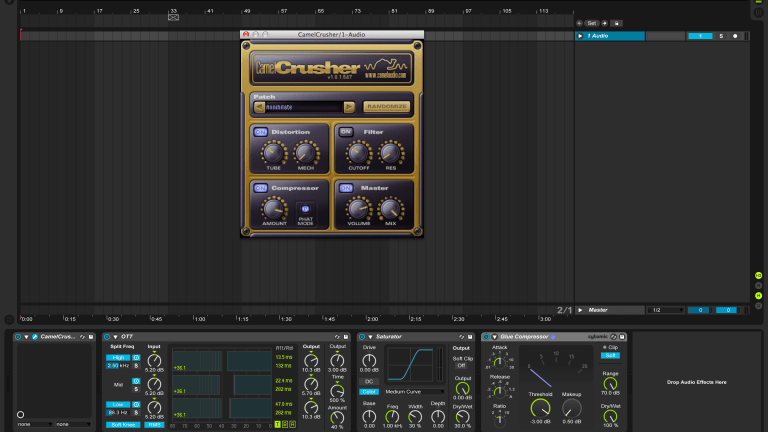Click the OTT Soft Knee button
Viewport: 768px width, 432px height.
pyautogui.click(x=123, y=425)
